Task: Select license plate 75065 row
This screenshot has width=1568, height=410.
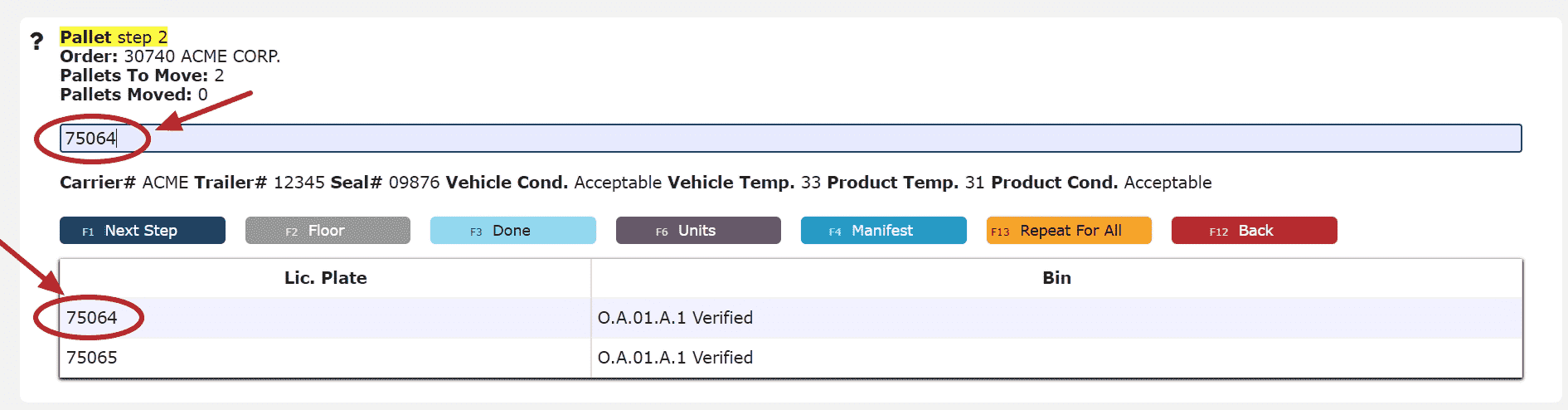Action: coord(791,358)
